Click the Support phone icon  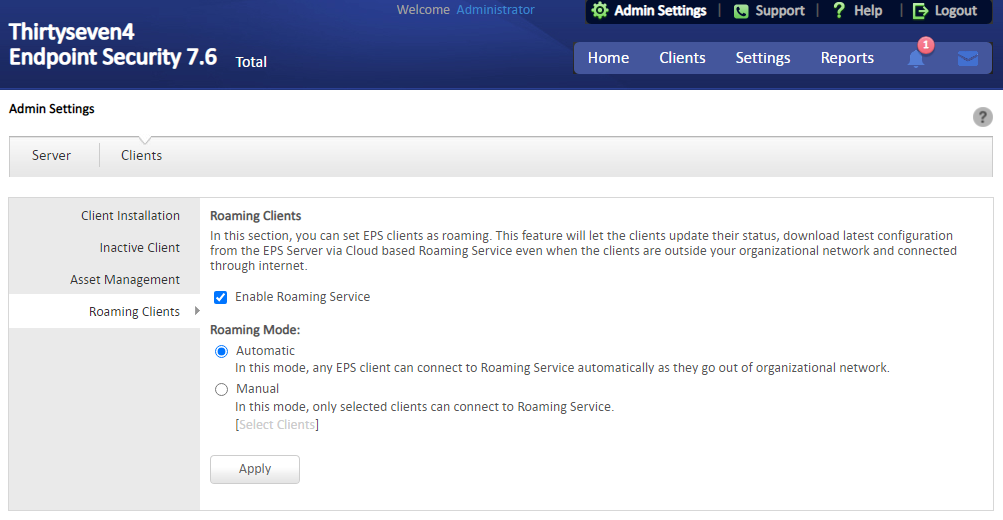(741, 11)
